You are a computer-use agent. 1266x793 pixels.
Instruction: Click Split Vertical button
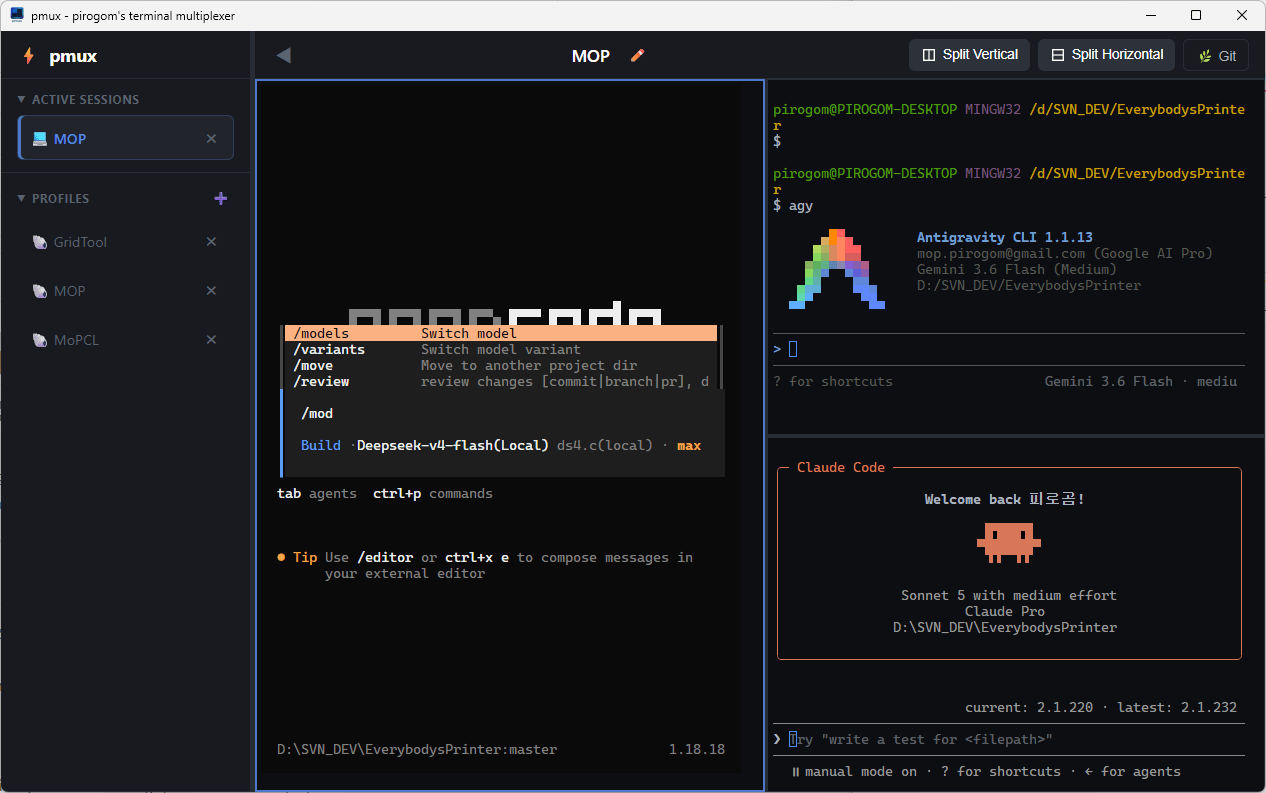[970, 55]
